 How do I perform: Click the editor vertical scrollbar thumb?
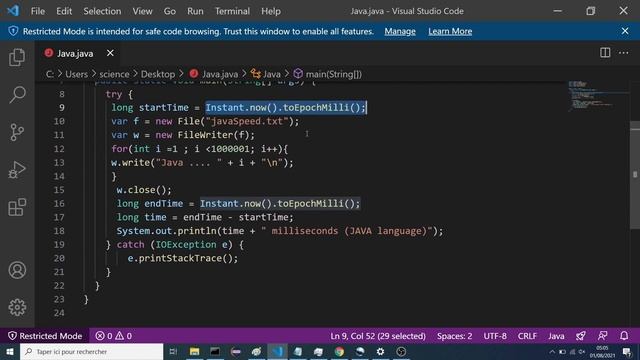point(635,176)
